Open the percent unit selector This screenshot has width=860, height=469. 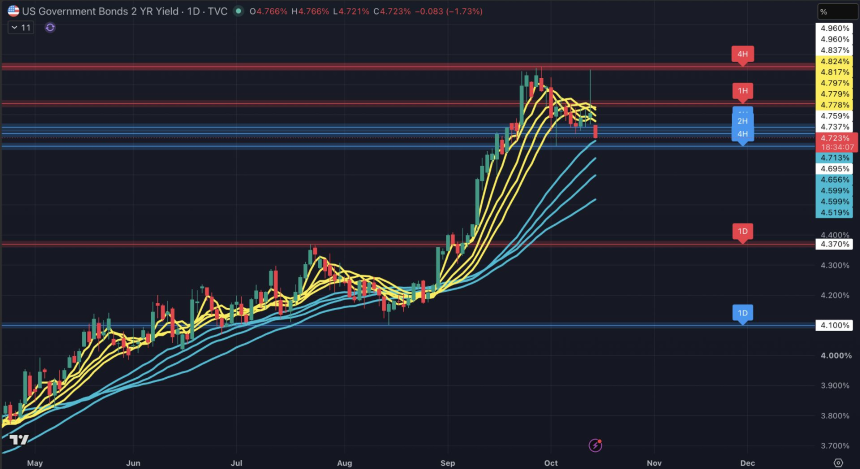836,12
